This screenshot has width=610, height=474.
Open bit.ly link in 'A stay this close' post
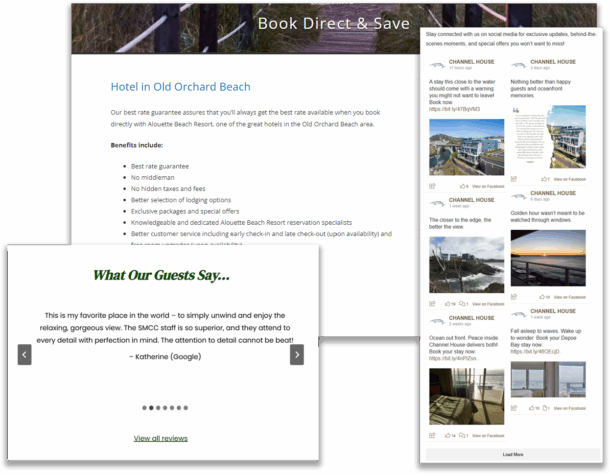(x=454, y=109)
